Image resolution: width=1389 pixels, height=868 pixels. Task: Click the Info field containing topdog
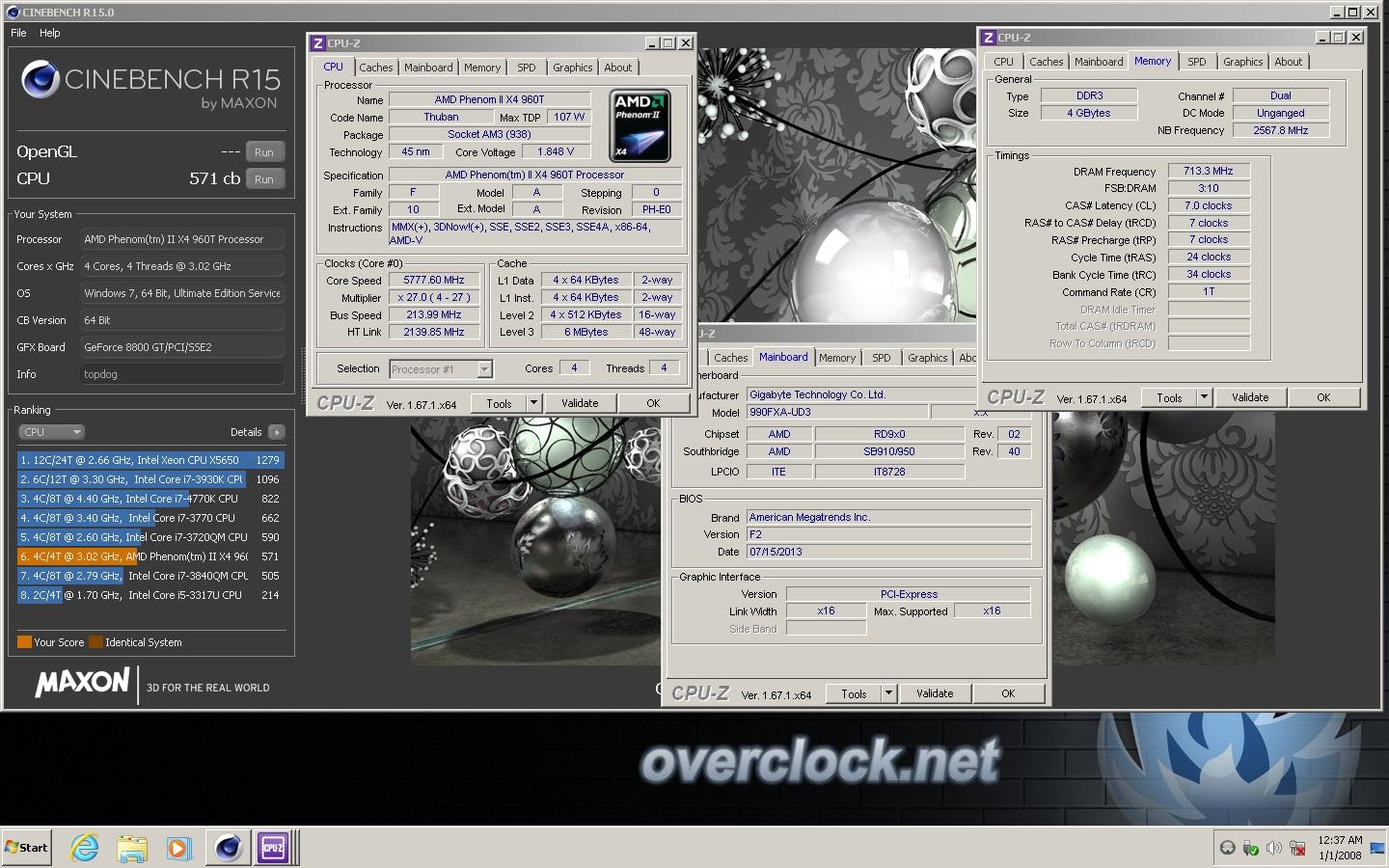coord(181,374)
